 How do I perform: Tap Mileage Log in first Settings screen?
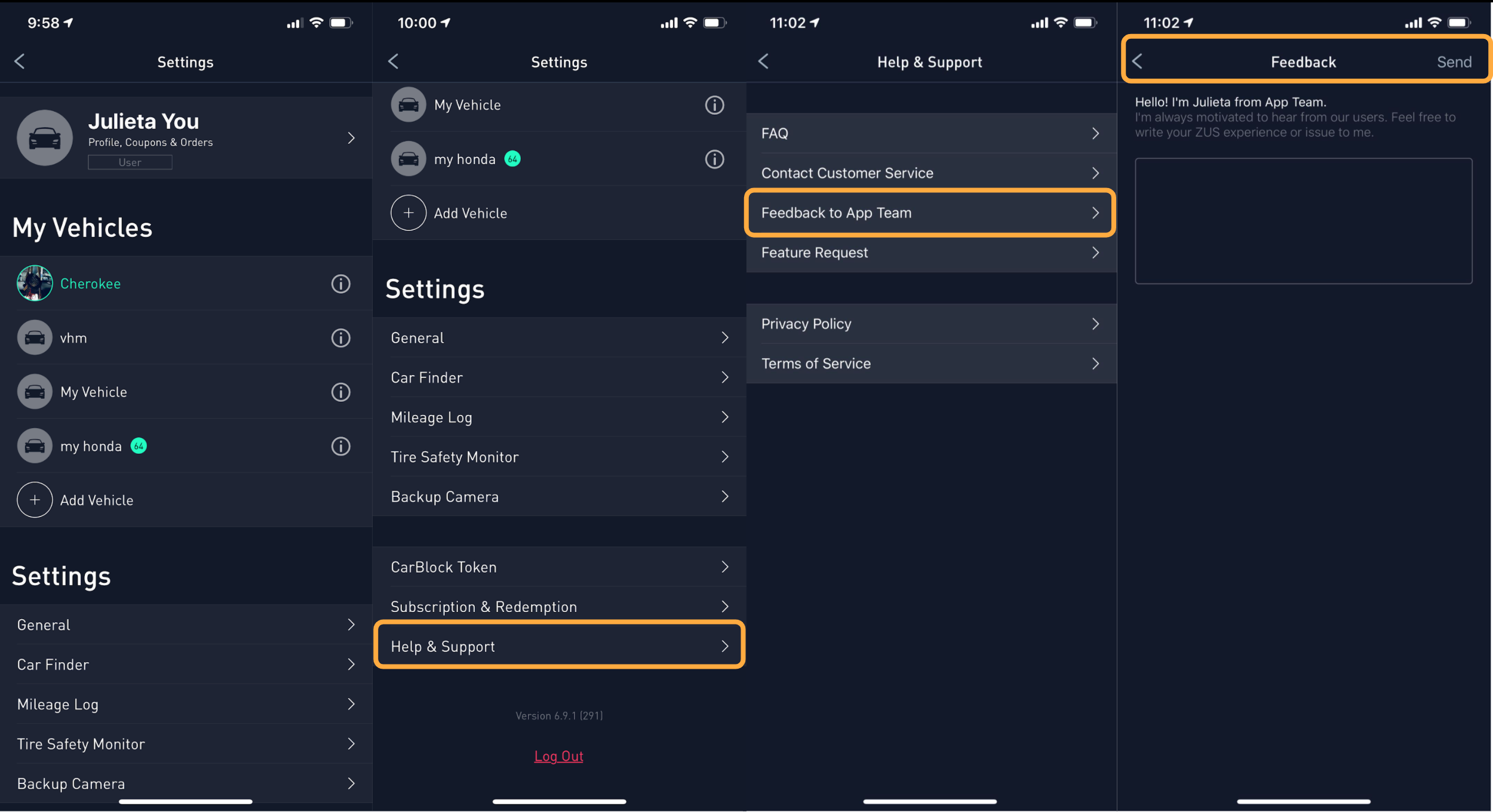[186, 705]
